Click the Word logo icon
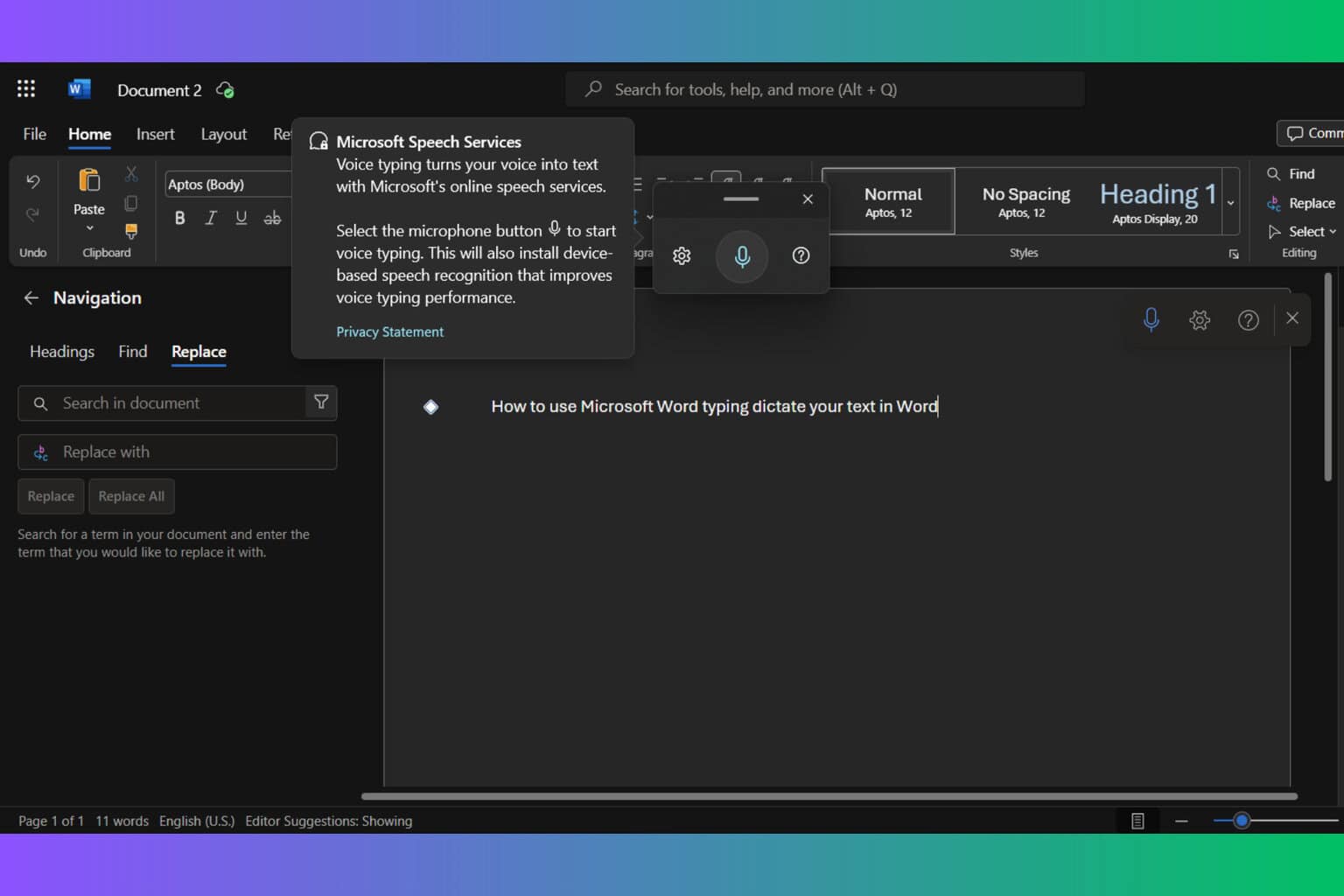1344x896 pixels. [79, 88]
